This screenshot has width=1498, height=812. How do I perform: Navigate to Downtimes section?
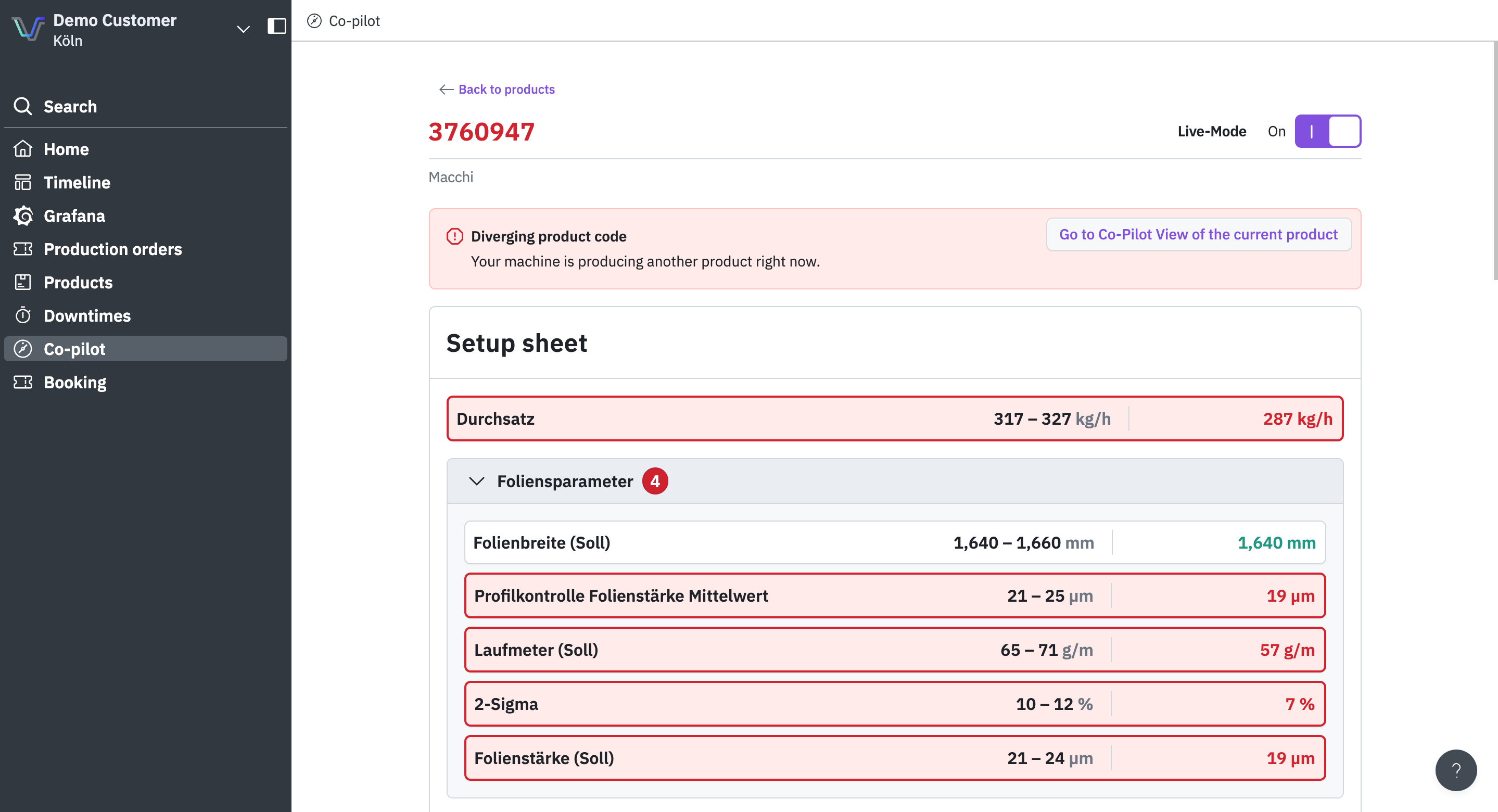pos(145,315)
